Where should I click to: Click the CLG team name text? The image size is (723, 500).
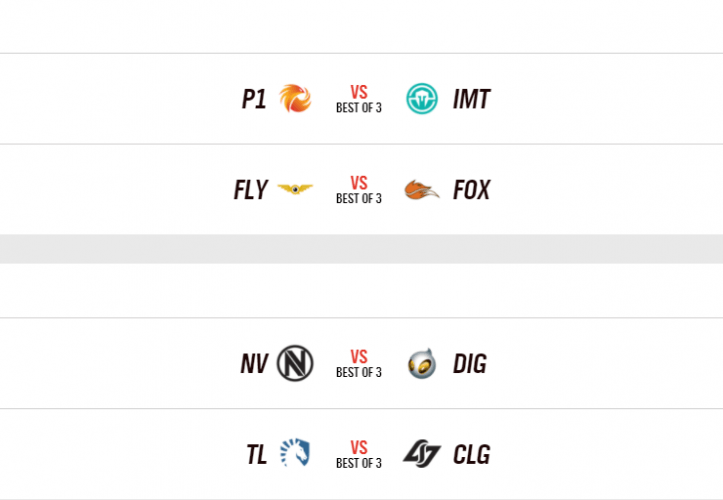[x=471, y=454]
